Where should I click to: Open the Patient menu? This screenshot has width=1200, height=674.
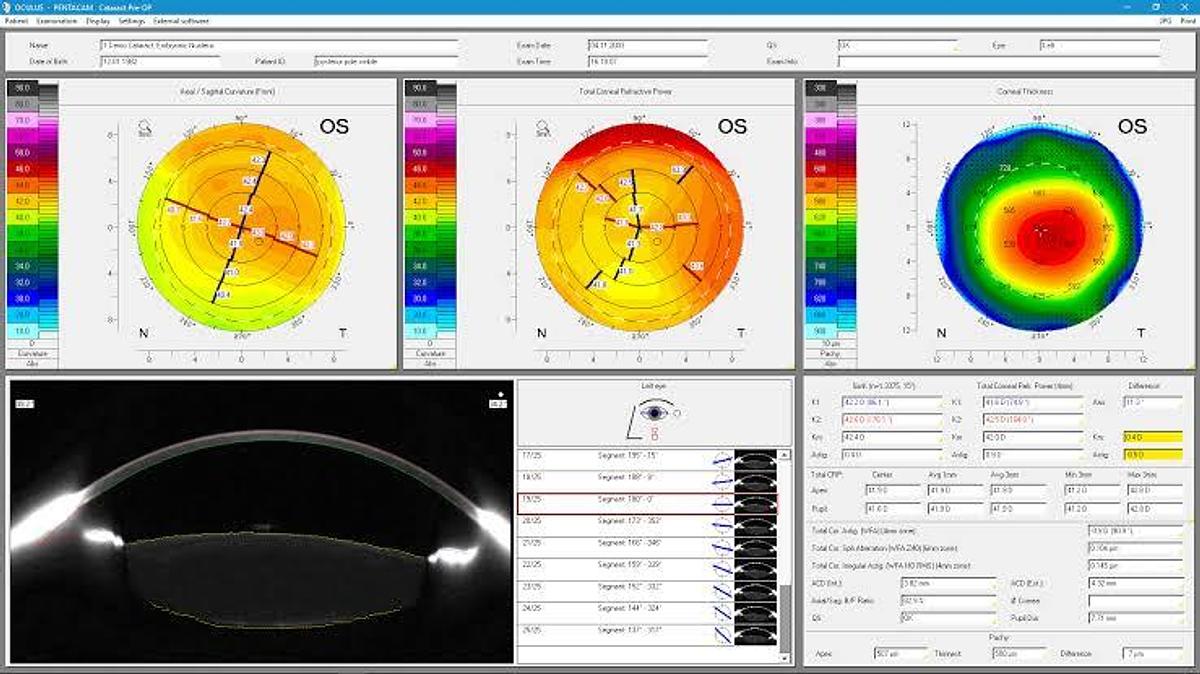[x=17, y=20]
